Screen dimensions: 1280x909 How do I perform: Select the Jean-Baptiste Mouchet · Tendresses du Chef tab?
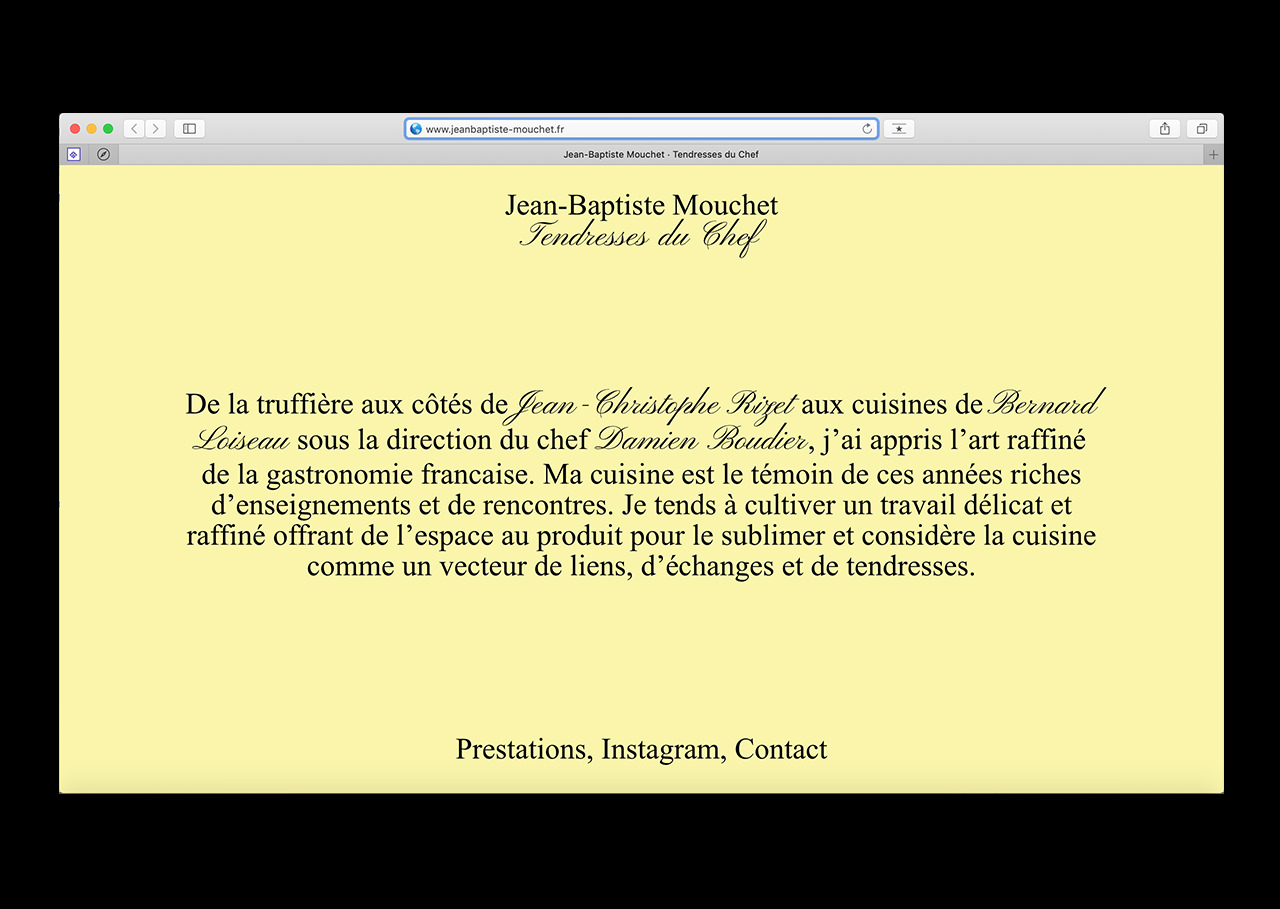[x=661, y=155]
